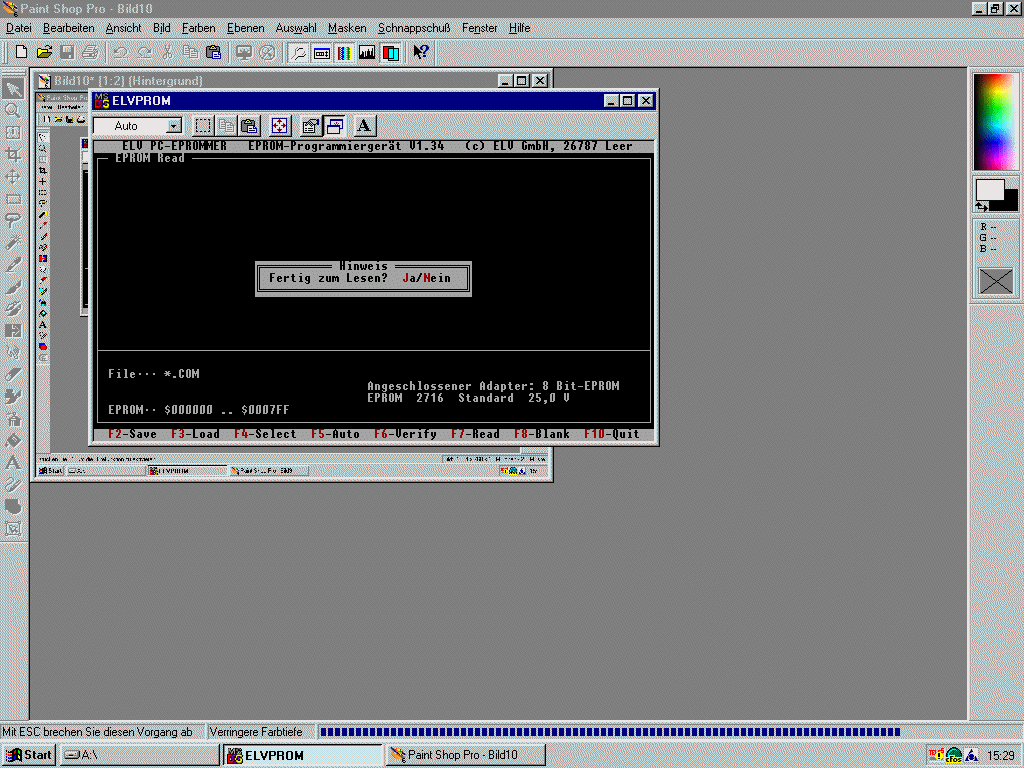Click F6-Verify in the ELVPROM function bar
This screenshot has width=1024, height=768.
pos(406,434)
